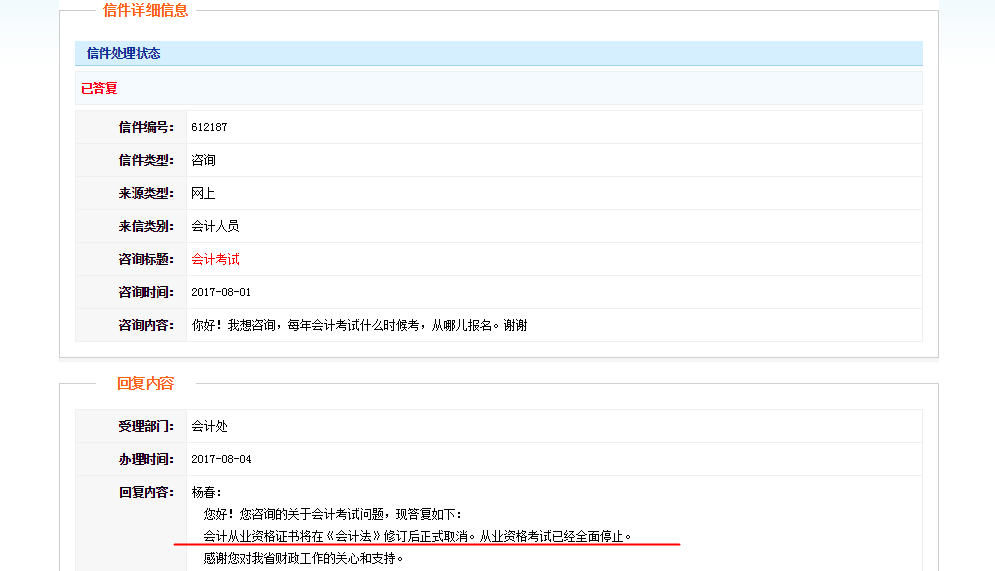Viewport: 995px width, 571px height.
Task: Click the 信件类型 label
Action: click(146, 160)
